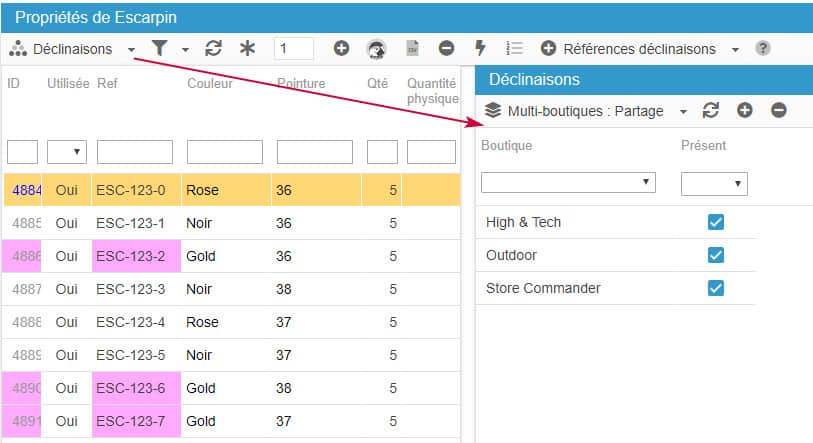Click the grey help question mark icon
The image size is (813, 443).
pyautogui.click(x=763, y=48)
